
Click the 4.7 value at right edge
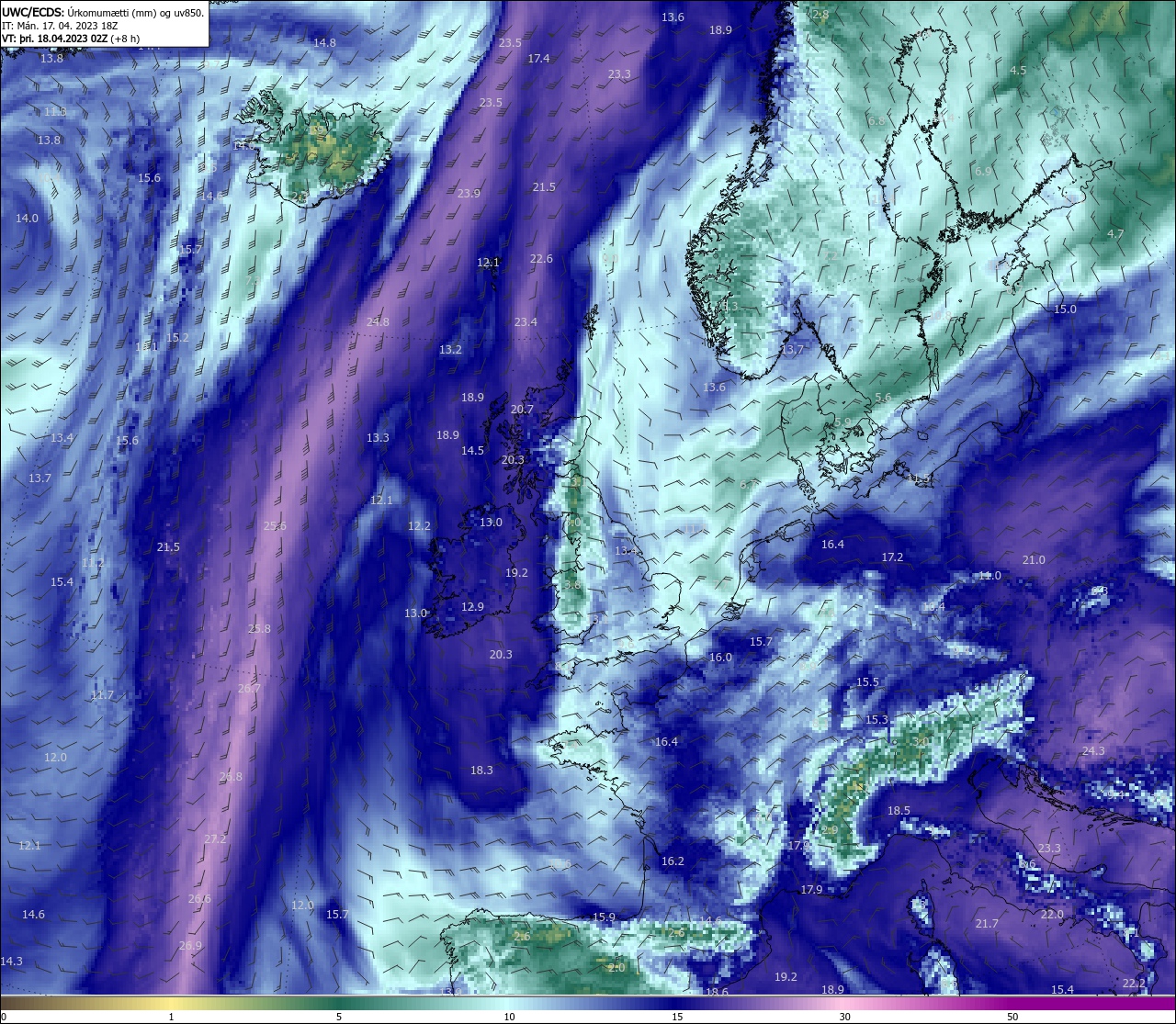1114,233
